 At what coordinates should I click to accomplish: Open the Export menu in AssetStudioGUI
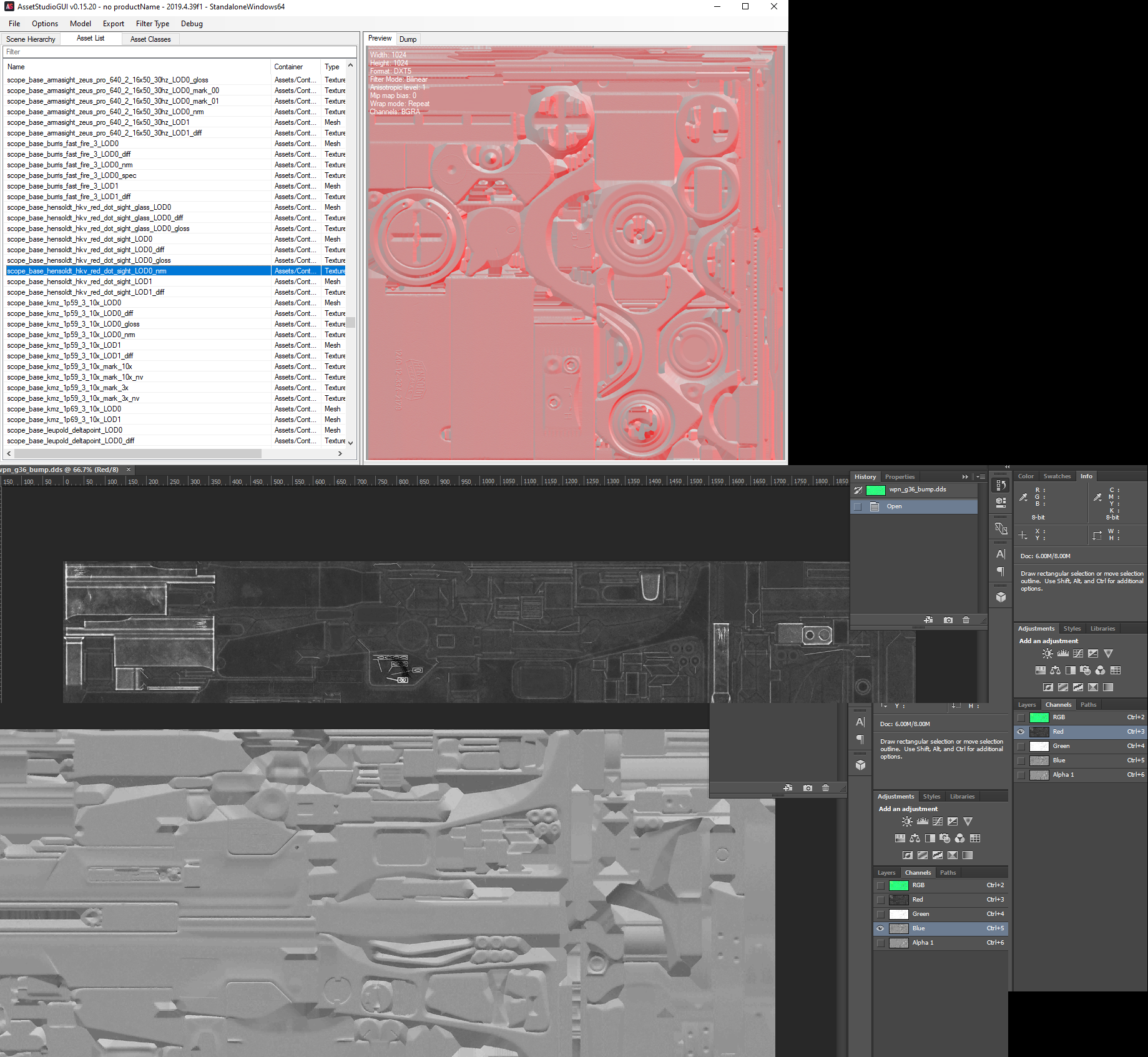114,24
